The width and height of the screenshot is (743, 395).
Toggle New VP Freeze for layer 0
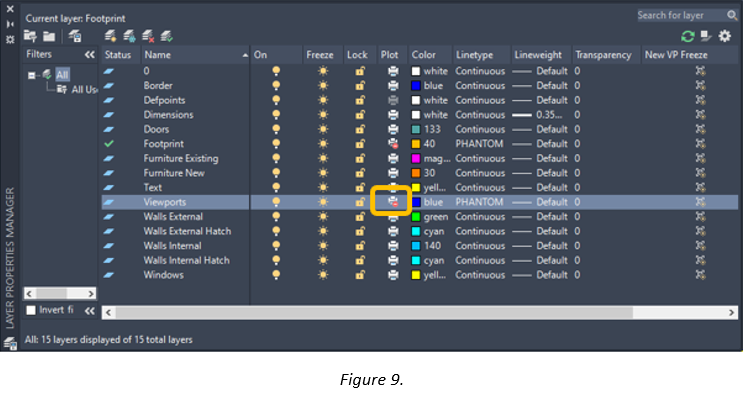coord(700,71)
